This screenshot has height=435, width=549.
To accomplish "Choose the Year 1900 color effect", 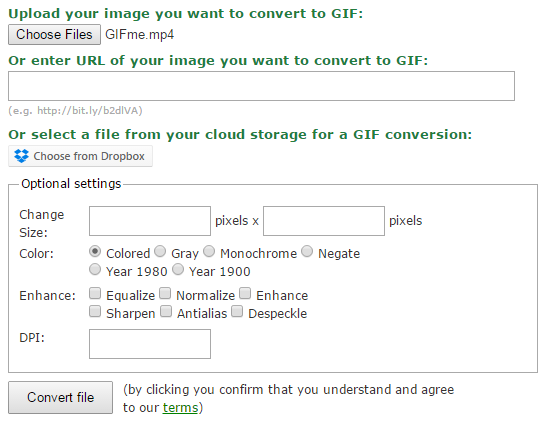I will click(x=178, y=269).
